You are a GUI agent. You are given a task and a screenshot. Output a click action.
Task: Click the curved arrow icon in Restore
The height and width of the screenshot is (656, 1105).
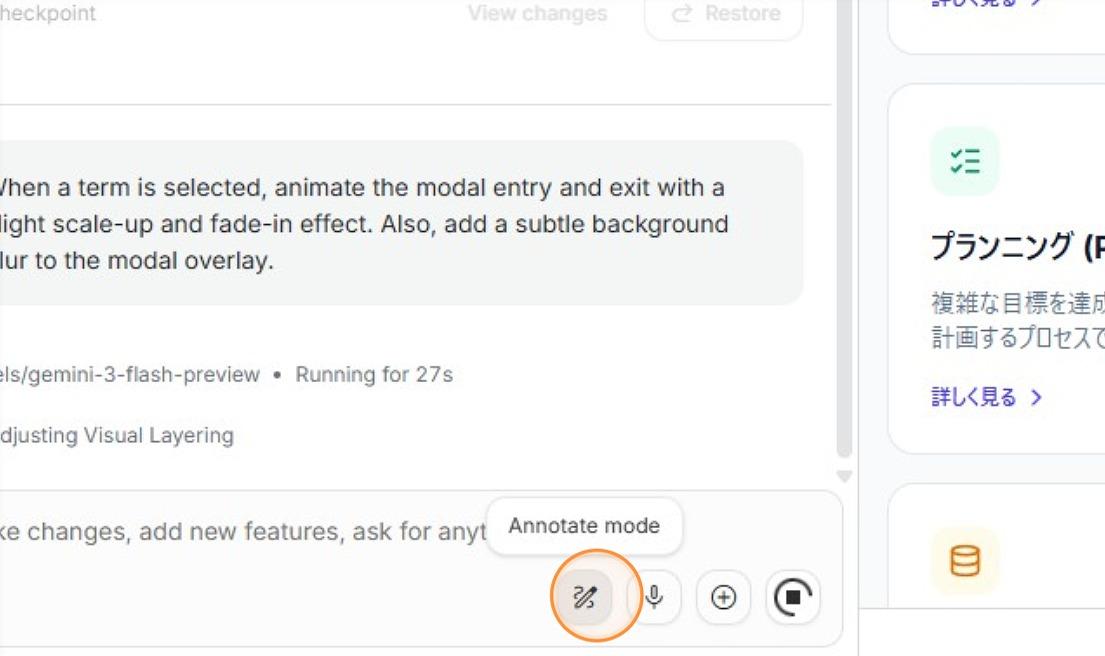coord(683,14)
